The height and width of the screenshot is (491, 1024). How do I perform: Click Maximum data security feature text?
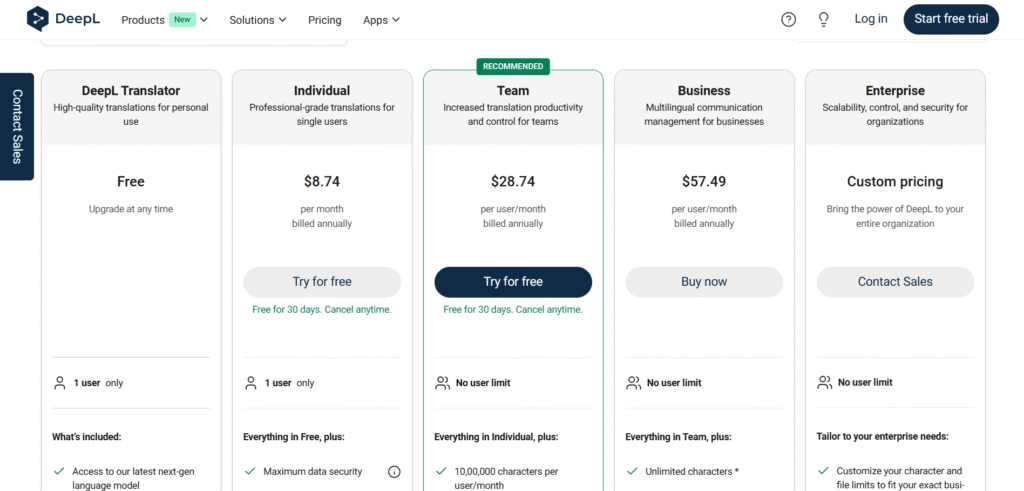click(x=313, y=471)
